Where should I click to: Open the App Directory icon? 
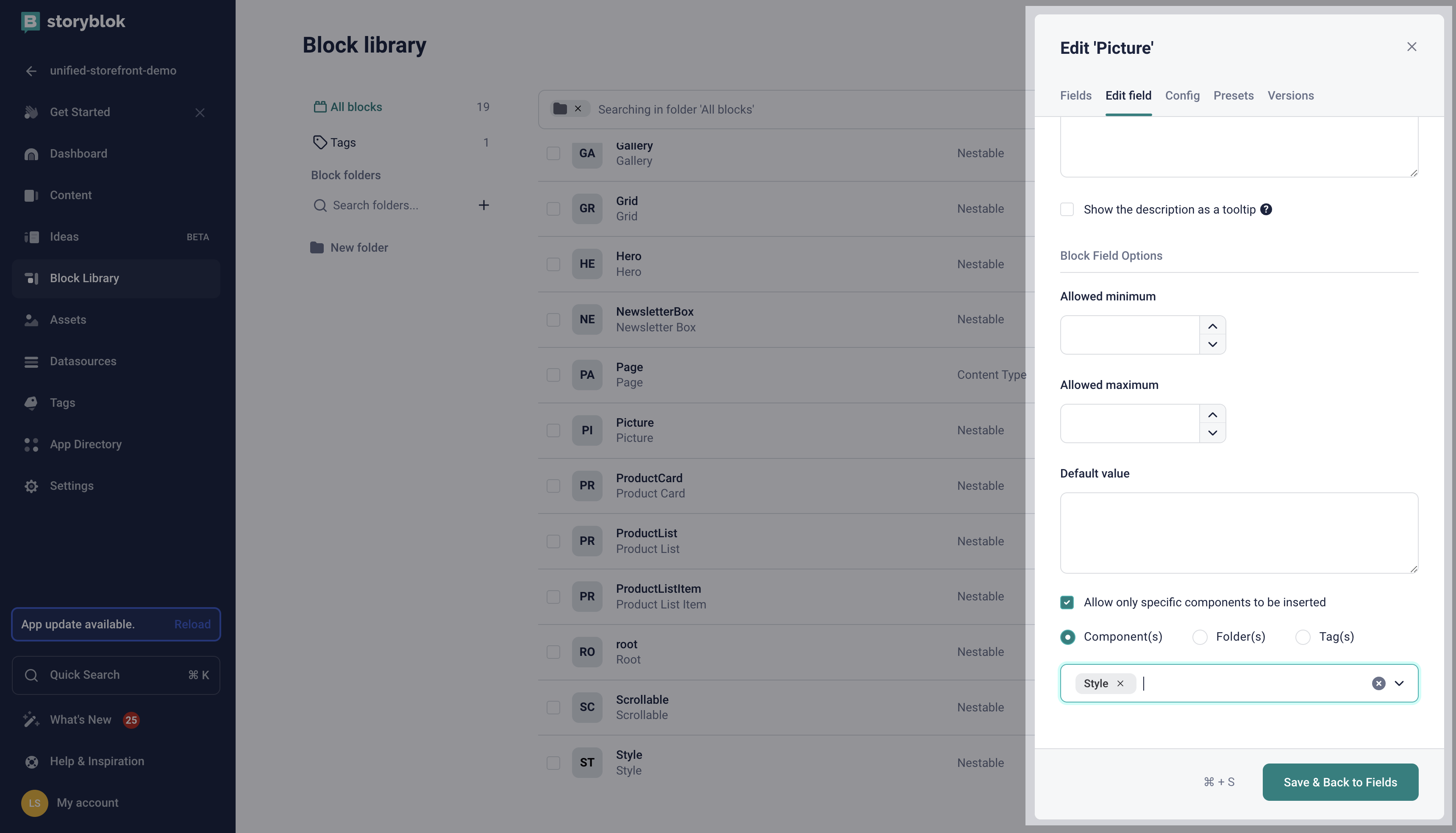click(31, 444)
